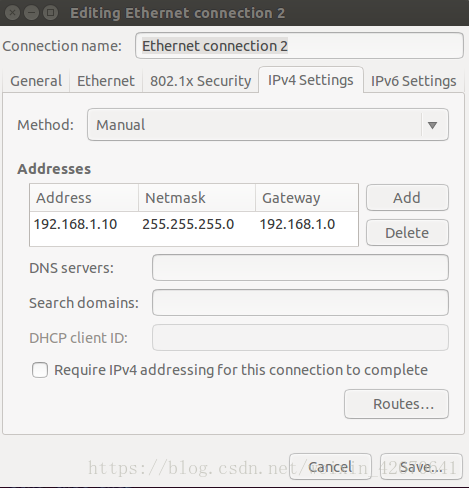Switch to the Ethernet tab

(106, 81)
